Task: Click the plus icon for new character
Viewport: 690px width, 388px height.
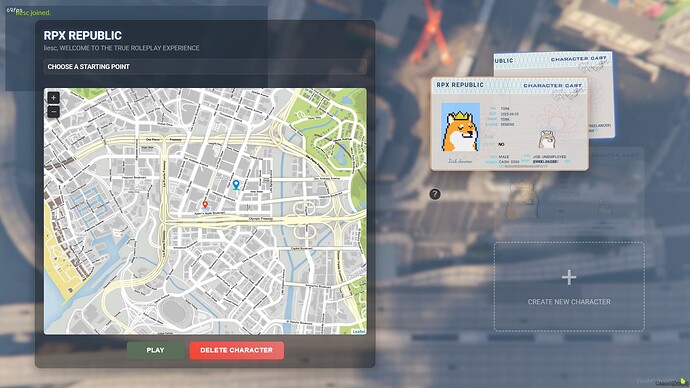Action: (x=569, y=277)
